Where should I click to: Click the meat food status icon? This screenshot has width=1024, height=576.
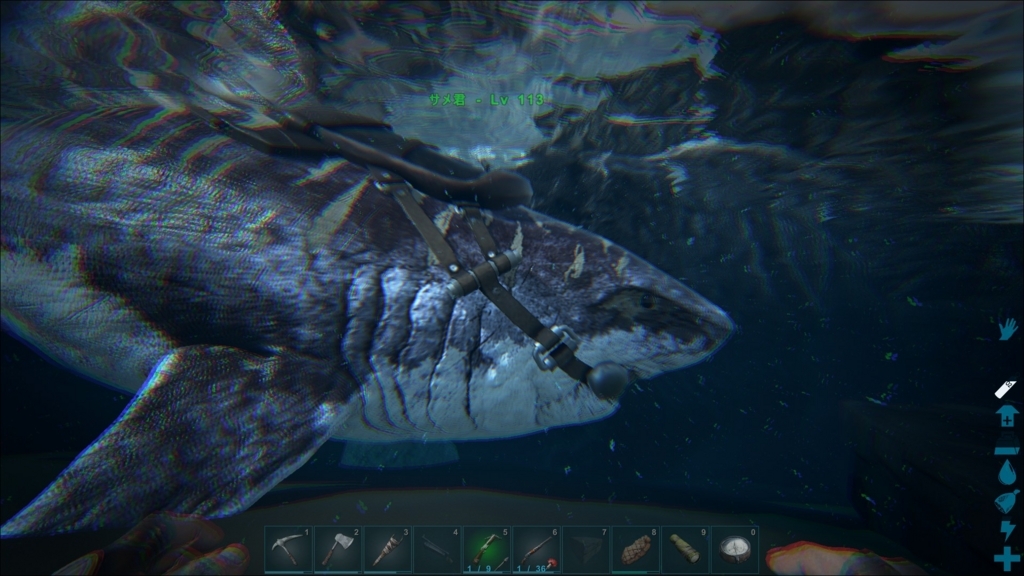point(1006,502)
